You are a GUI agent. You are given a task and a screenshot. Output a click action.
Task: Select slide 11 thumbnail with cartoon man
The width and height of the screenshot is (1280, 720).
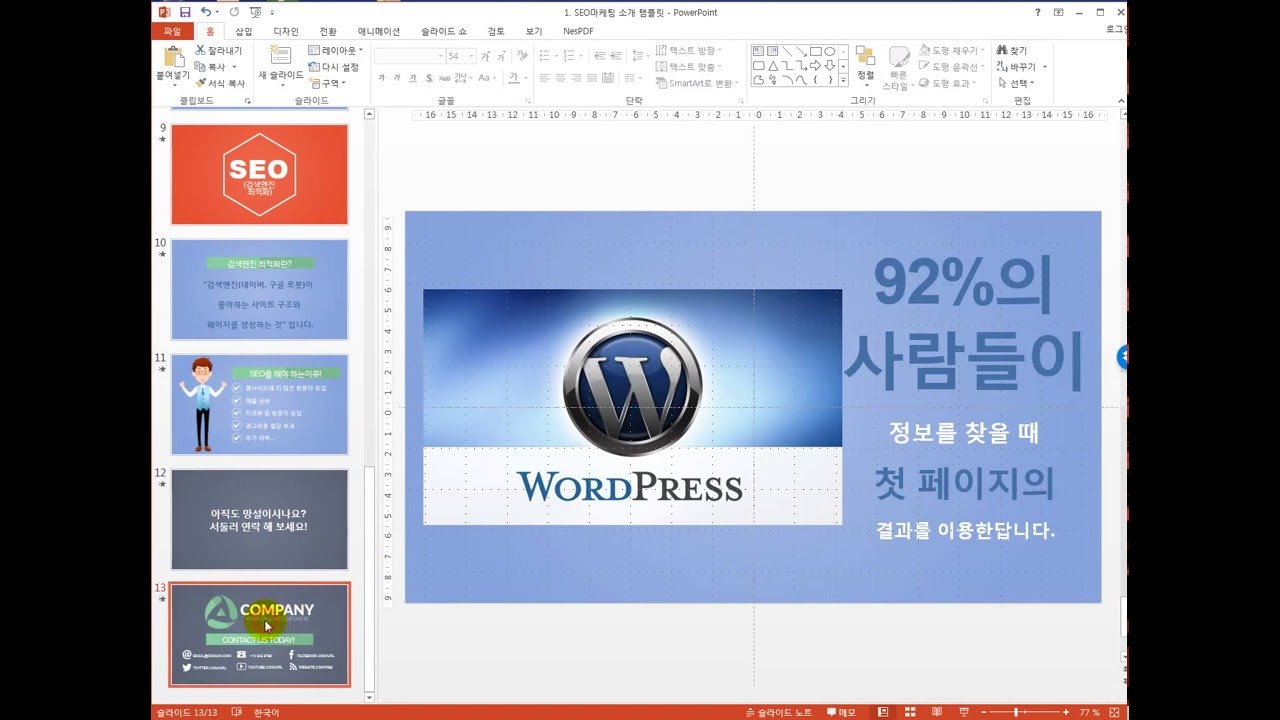(259, 404)
